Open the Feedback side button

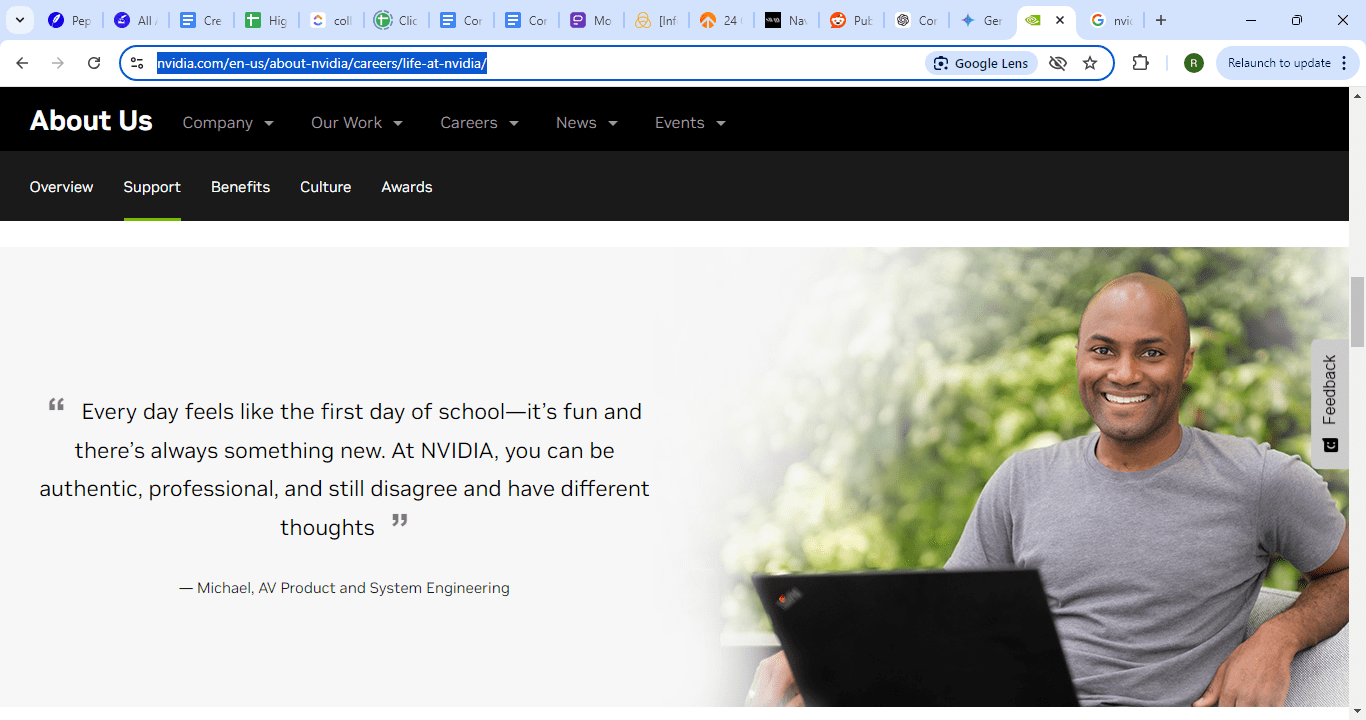click(x=1330, y=404)
